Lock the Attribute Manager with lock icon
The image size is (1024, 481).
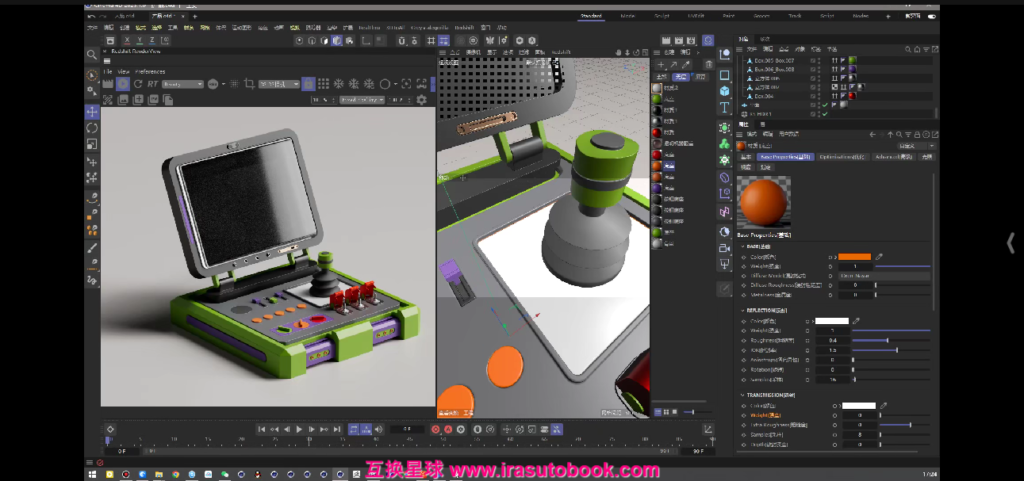coord(918,134)
